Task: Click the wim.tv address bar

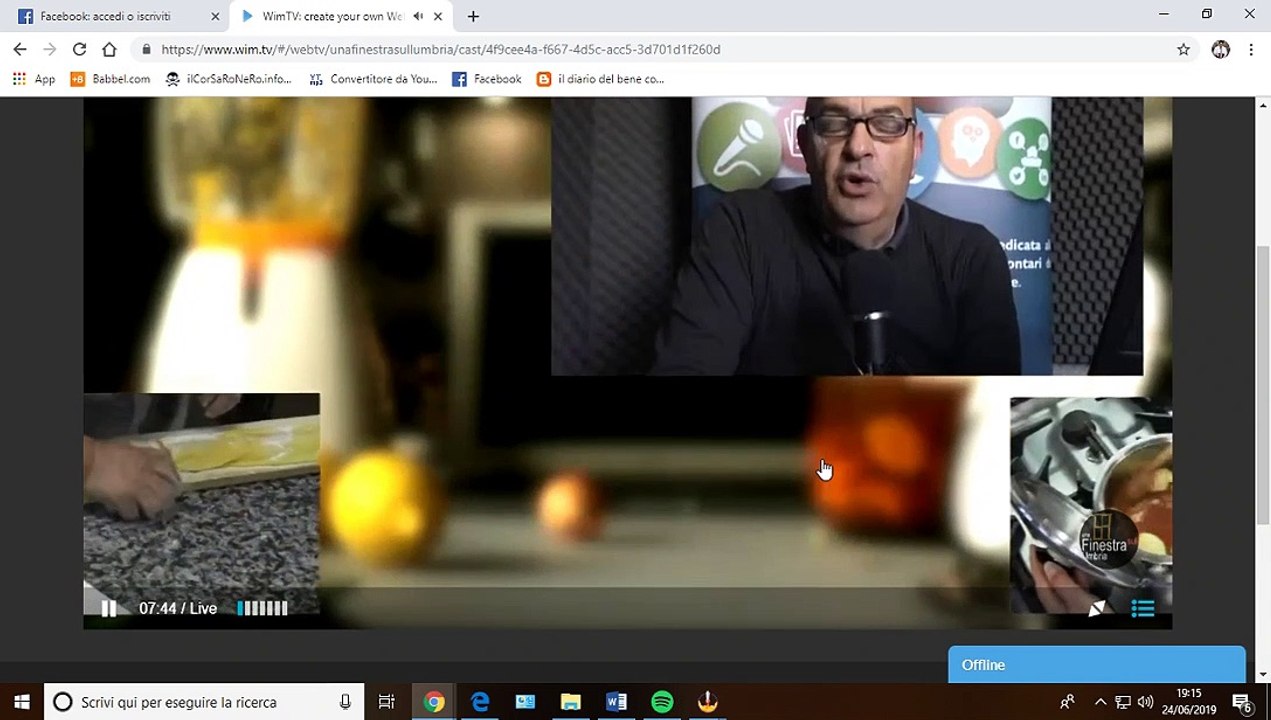Action: [660, 49]
